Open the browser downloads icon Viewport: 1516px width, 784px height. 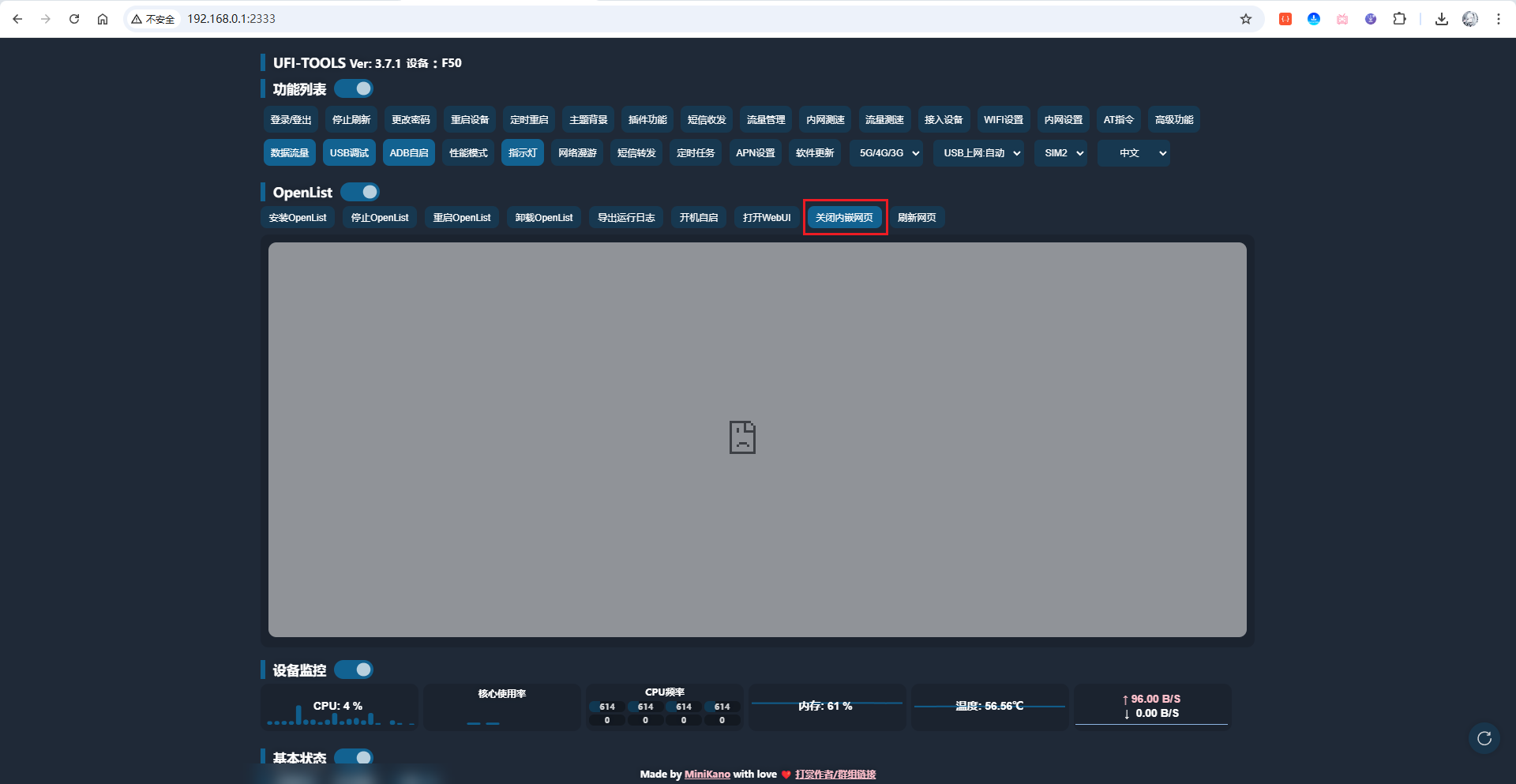[1442, 19]
